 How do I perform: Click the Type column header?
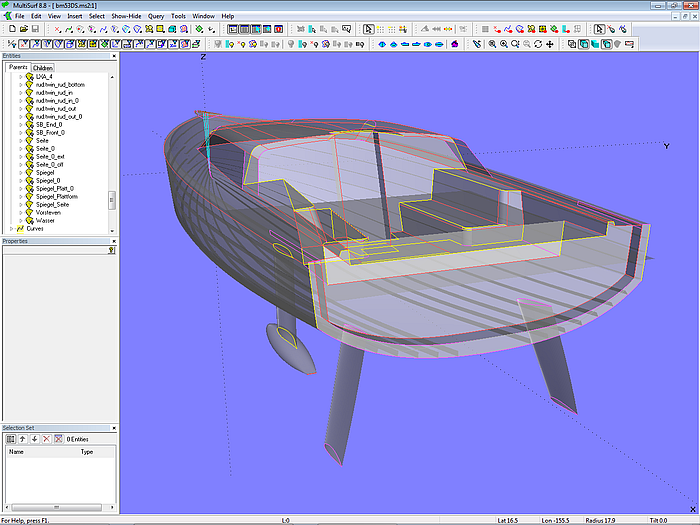coord(96,452)
